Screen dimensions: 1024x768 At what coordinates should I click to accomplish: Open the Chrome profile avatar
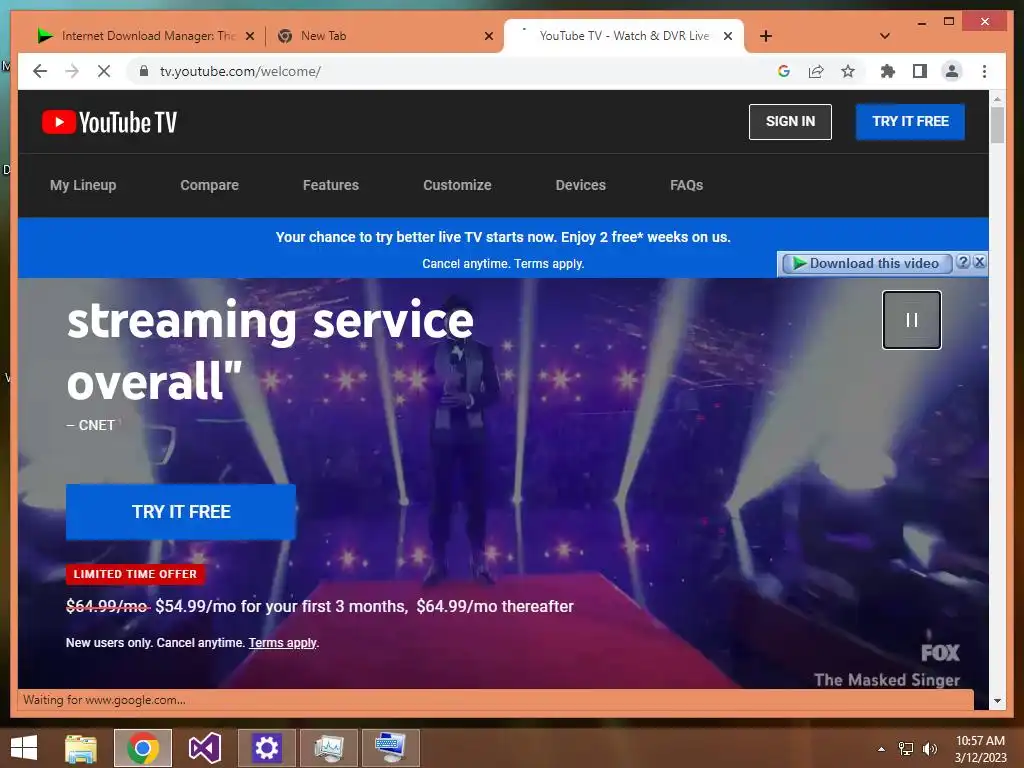952,71
